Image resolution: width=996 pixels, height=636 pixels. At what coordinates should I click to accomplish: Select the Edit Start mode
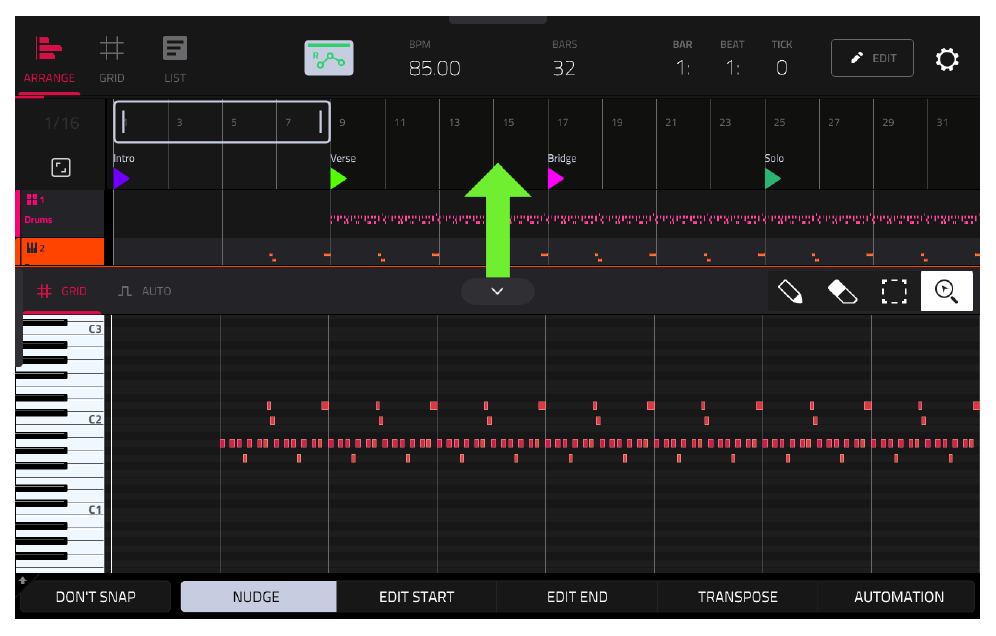point(417,597)
